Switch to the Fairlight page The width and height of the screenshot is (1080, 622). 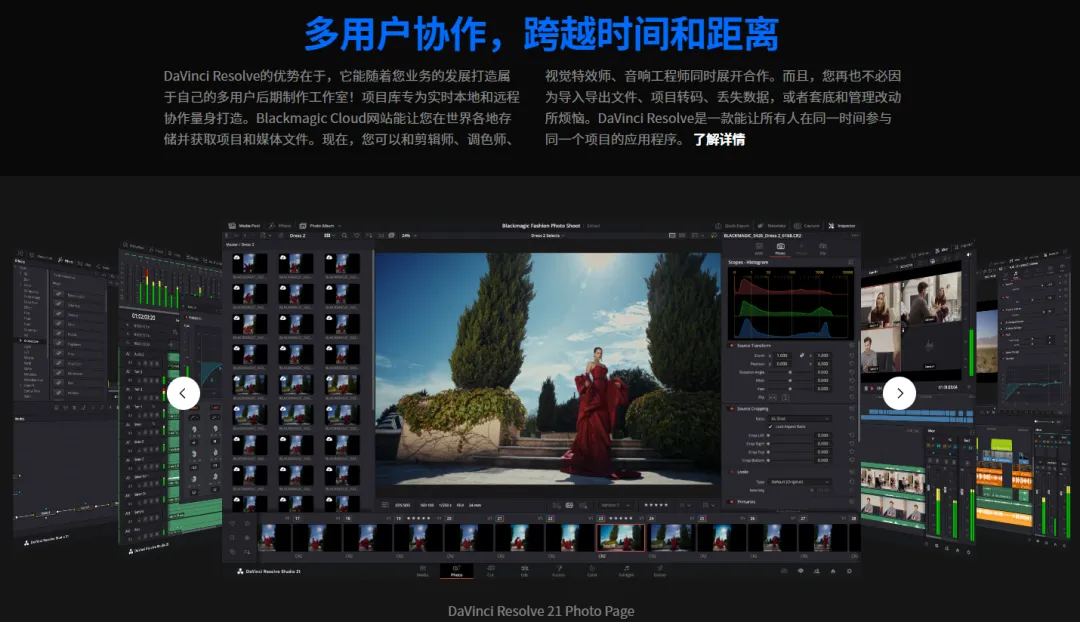[627, 571]
